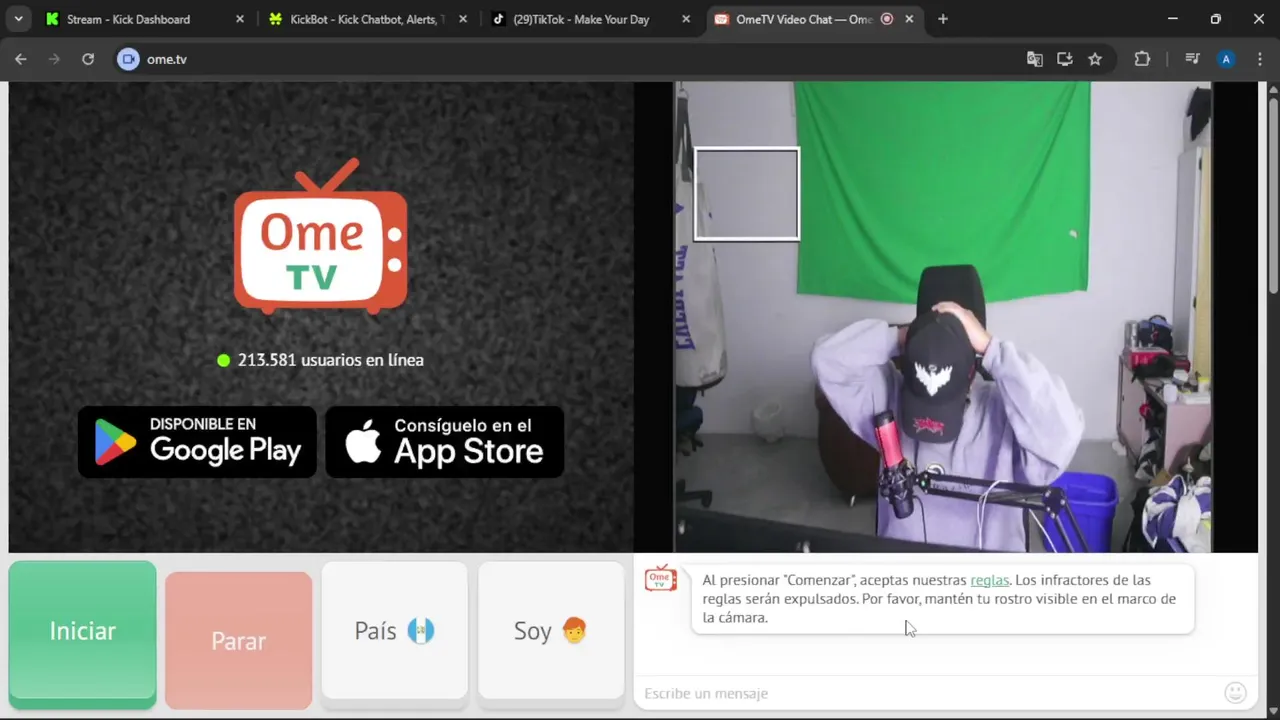Screen dimensions: 1280x720
Task: Open the emoji smiley picker
Action: pyautogui.click(x=1236, y=692)
